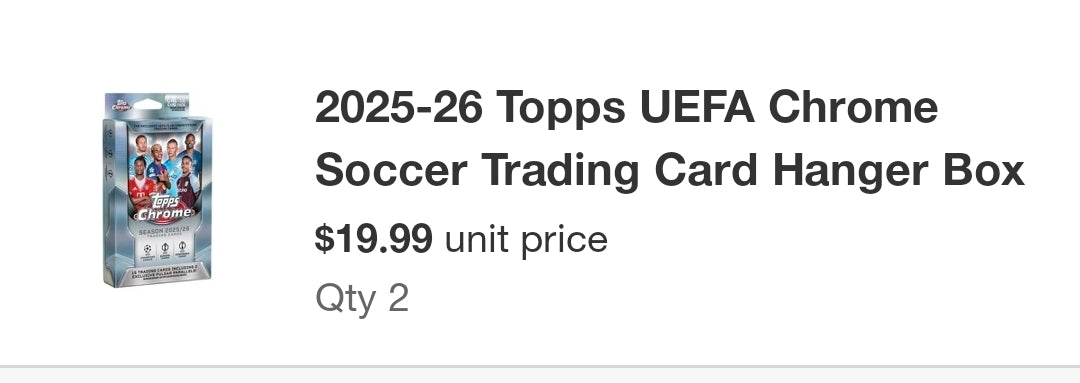This screenshot has height=383, width=1080.
Task: Click the $19.99 price amount
Action: point(373,239)
